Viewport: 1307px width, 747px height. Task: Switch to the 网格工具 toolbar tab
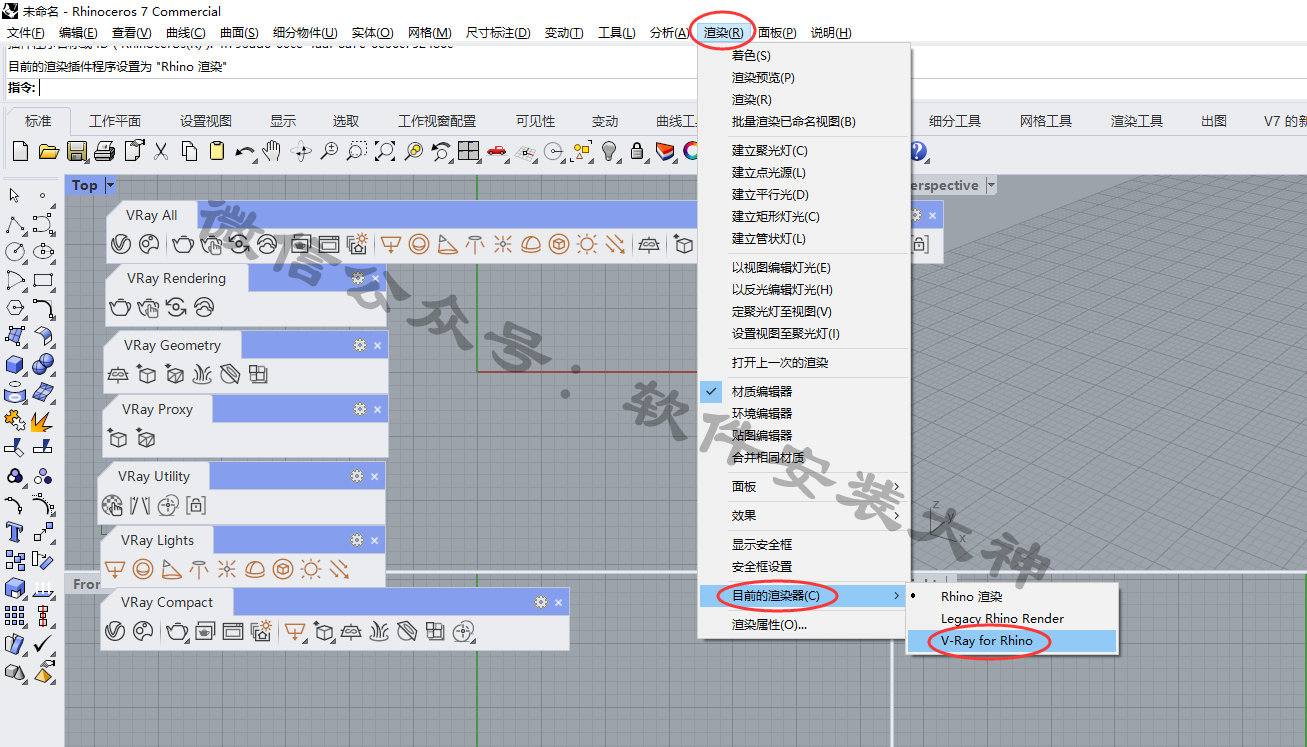(x=1046, y=121)
